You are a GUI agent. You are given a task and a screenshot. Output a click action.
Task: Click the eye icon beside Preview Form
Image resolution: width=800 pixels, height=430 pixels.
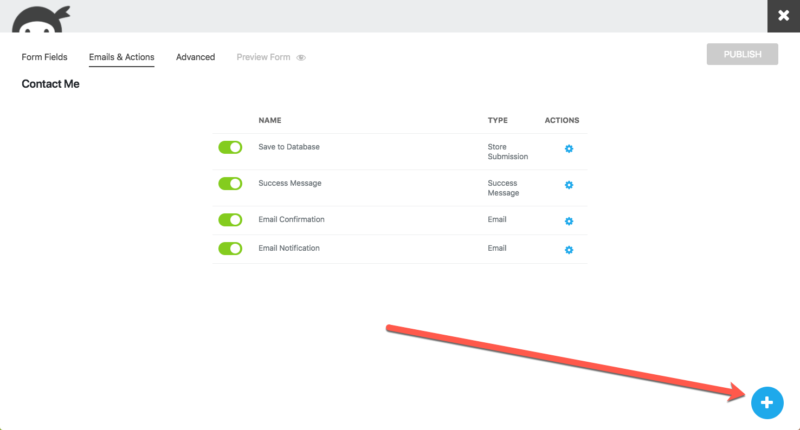301,58
